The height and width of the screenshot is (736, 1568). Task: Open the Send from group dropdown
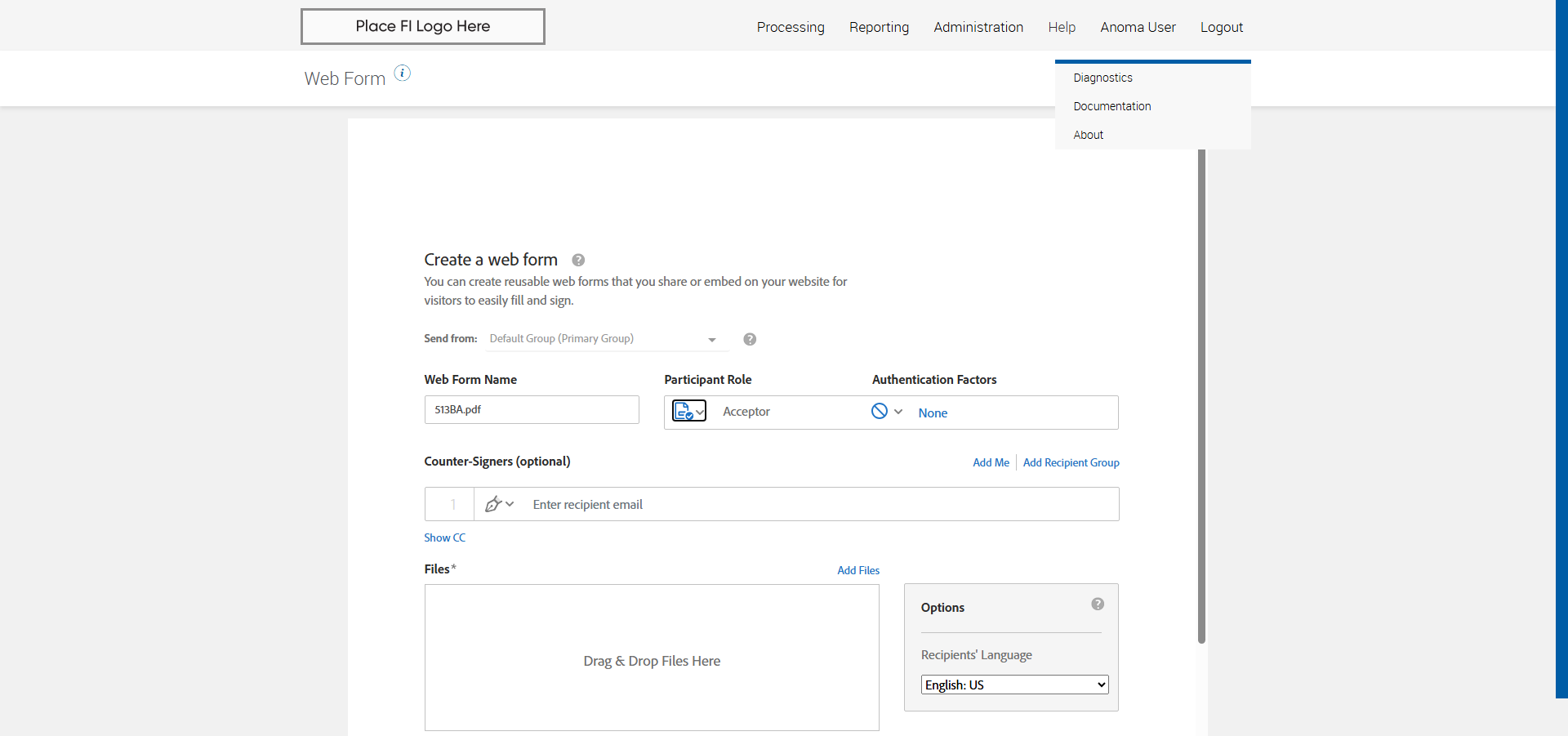[604, 339]
